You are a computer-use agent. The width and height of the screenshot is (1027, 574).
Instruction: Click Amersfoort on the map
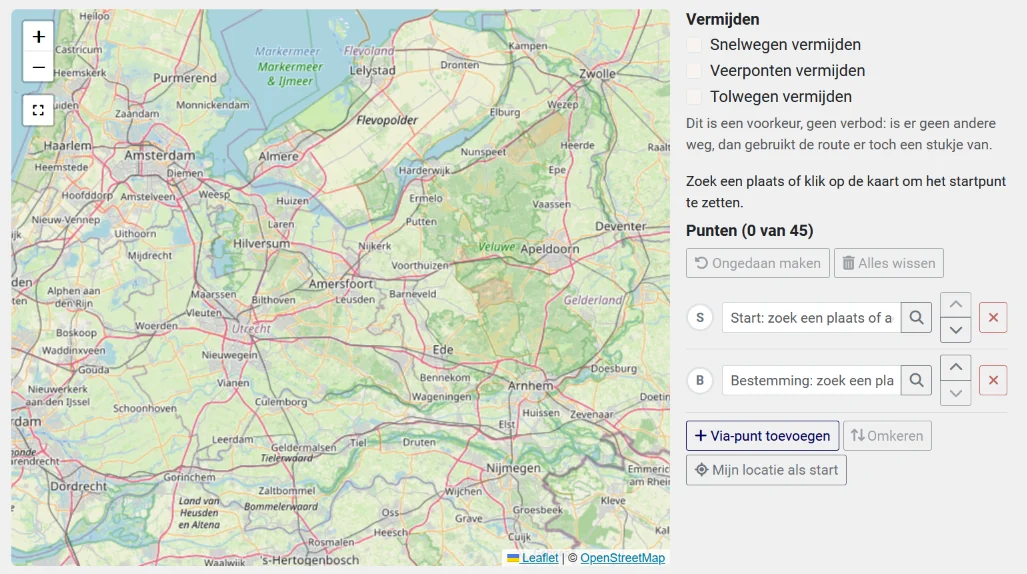pos(341,284)
